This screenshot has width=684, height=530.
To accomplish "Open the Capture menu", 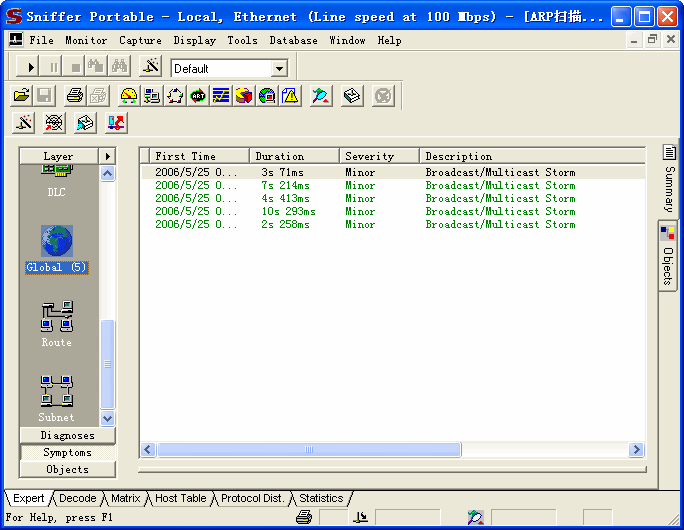I will coord(140,40).
